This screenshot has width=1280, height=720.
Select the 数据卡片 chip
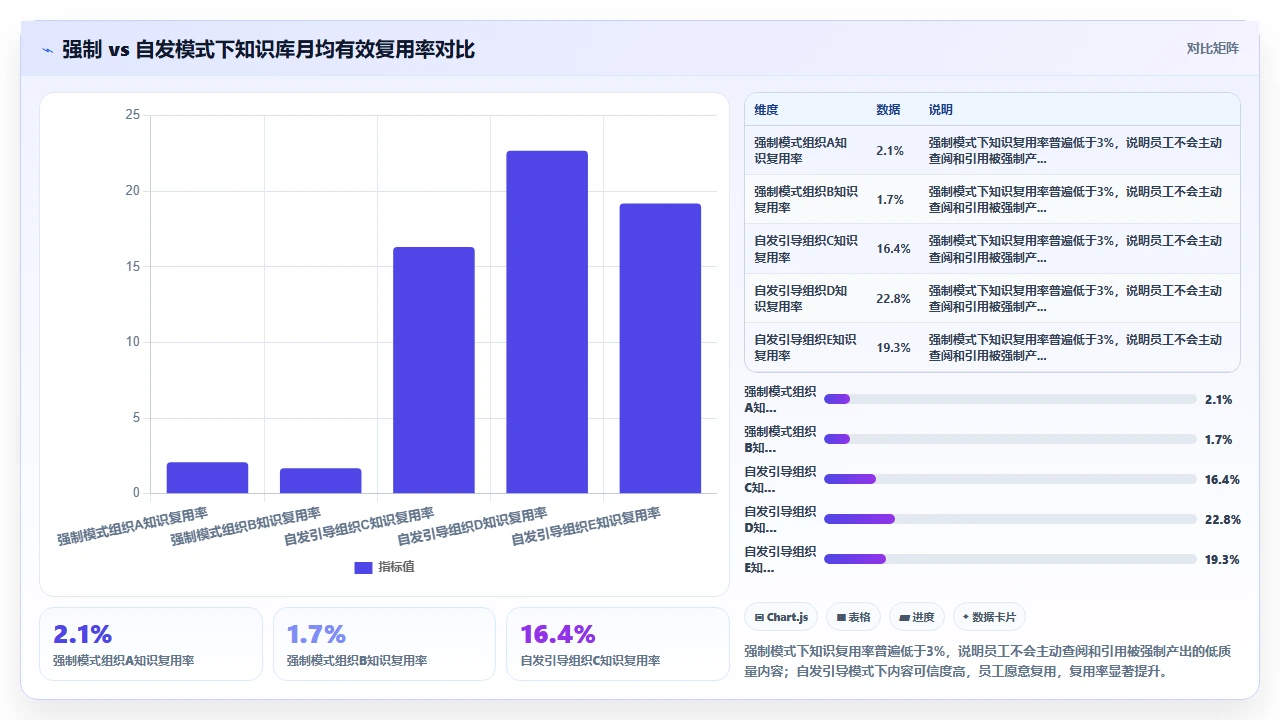pos(990,617)
